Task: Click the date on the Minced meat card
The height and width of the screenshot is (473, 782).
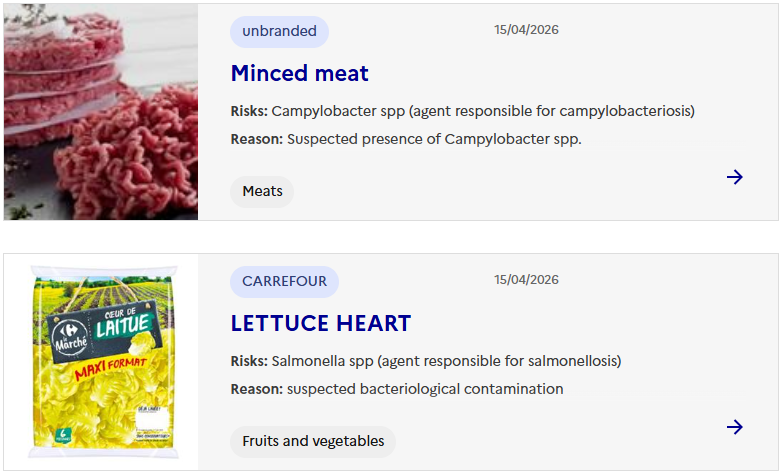Action: pyautogui.click(x=526, y=30)
